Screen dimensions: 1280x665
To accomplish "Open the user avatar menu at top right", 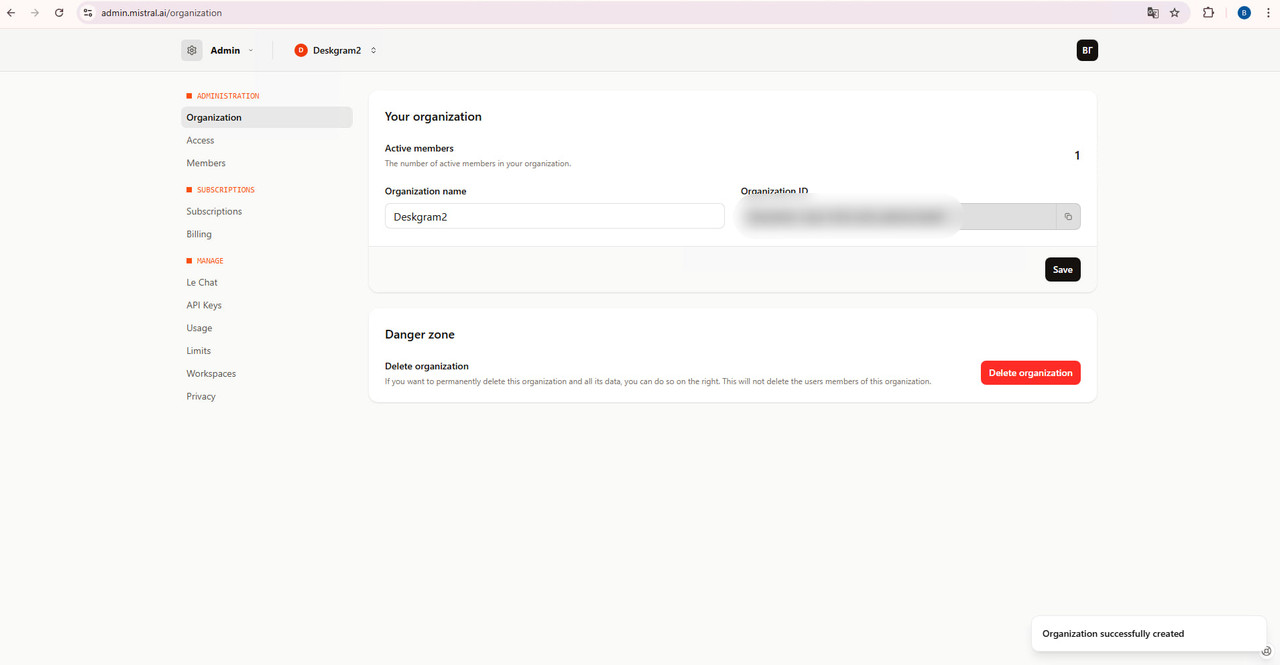I will pos(1087,50).
